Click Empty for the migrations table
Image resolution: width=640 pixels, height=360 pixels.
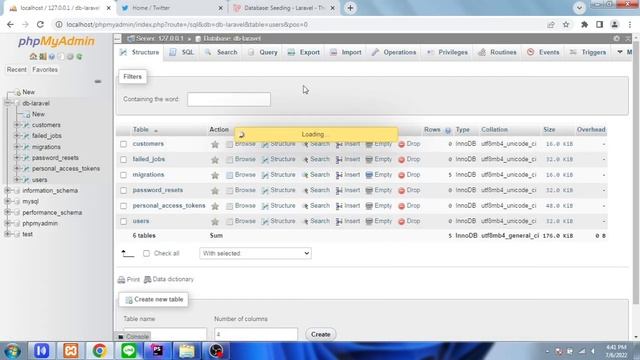point(379,175)
